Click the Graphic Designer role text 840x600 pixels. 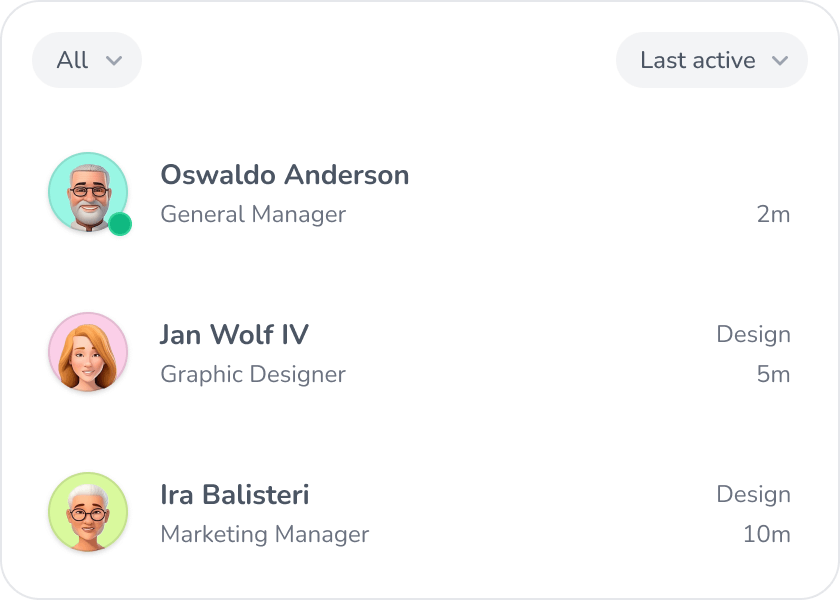tap(253, 374)
